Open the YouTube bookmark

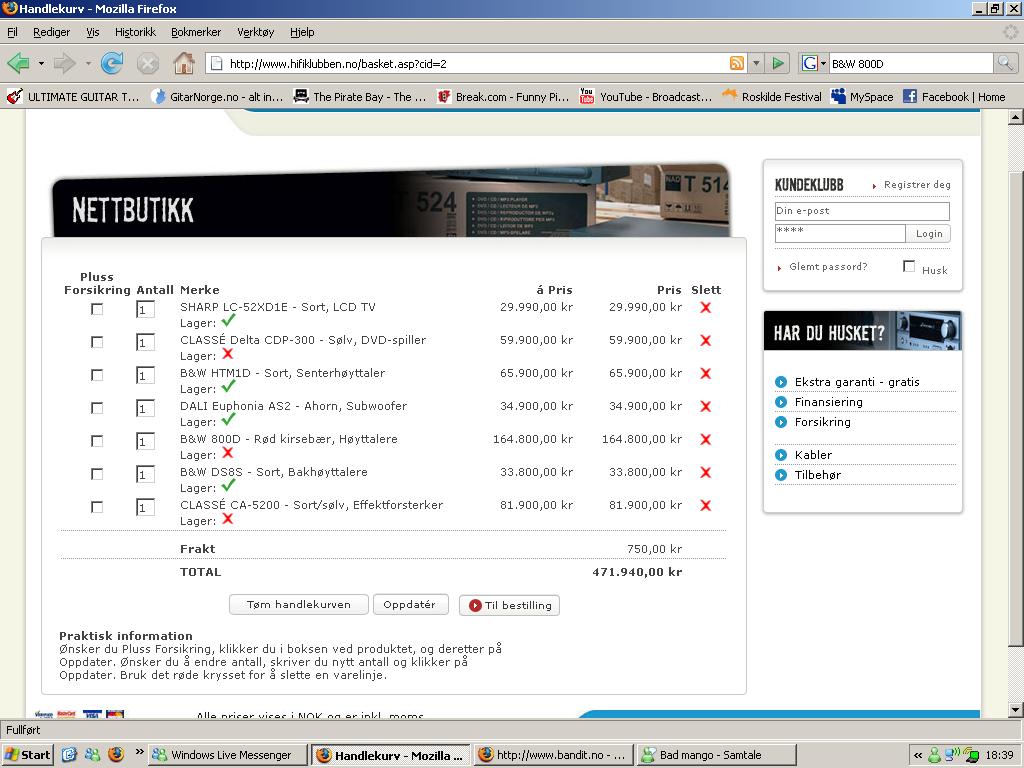click(x=645, y=97)
